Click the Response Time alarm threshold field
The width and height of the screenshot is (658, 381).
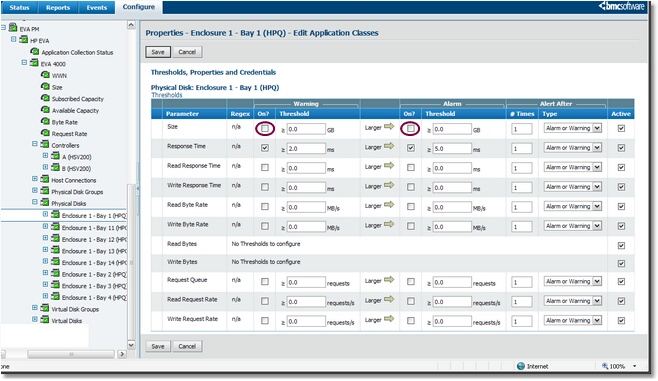click(x=452, y=149)
